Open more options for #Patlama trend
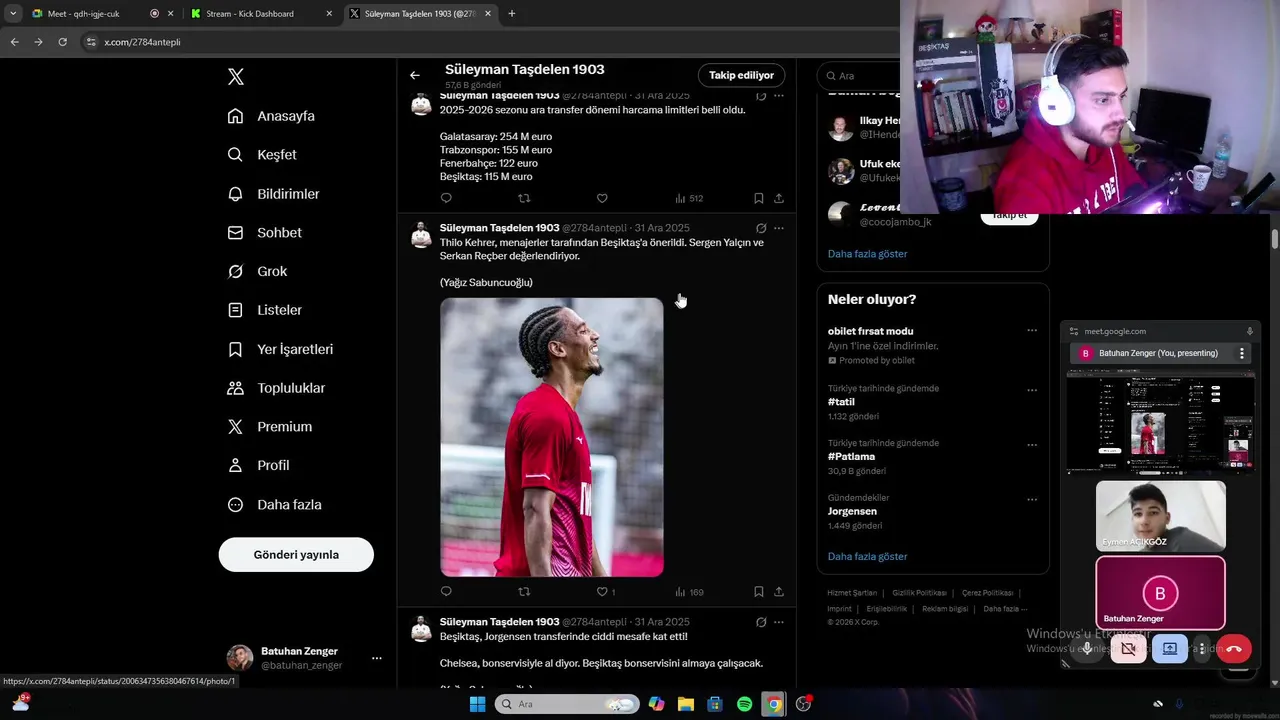1280x720 pixels. [1032, 445]
